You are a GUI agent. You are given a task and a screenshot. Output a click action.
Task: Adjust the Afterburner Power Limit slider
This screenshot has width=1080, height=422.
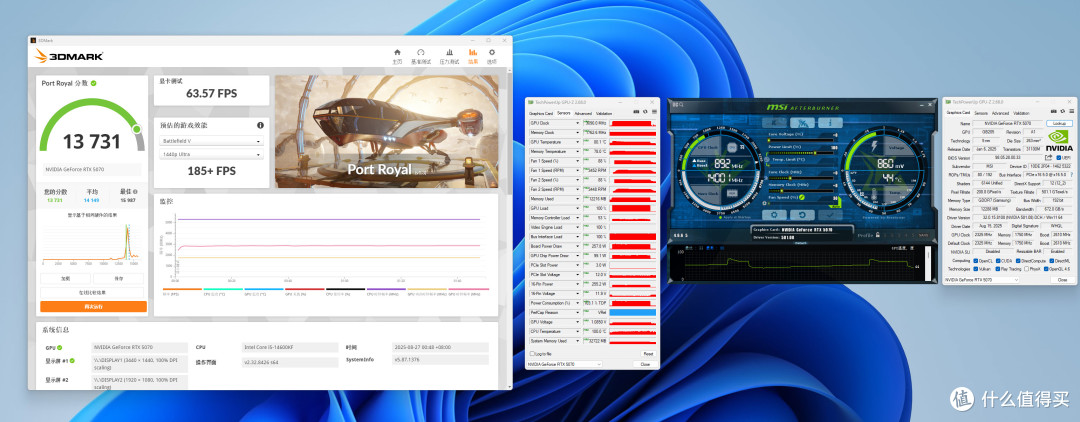(801, 153)
